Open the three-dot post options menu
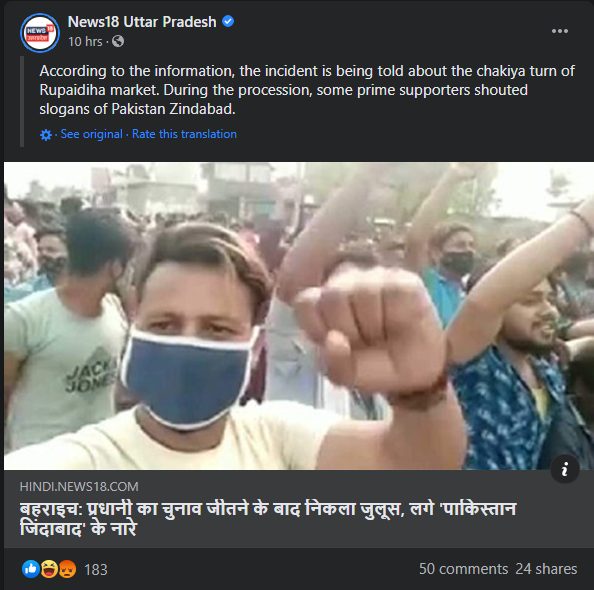Screen dimensions: 594x590 [560, 31]
